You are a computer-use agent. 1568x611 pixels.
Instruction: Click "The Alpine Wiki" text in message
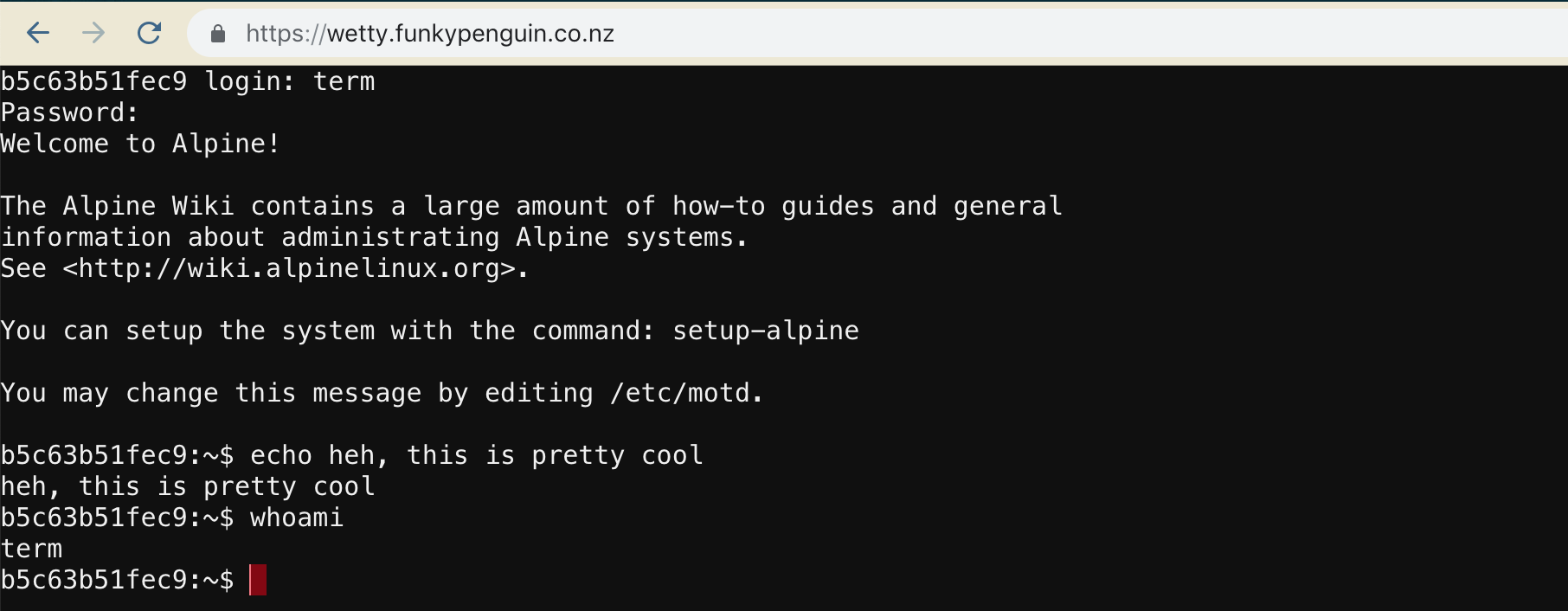pos(117,206)
